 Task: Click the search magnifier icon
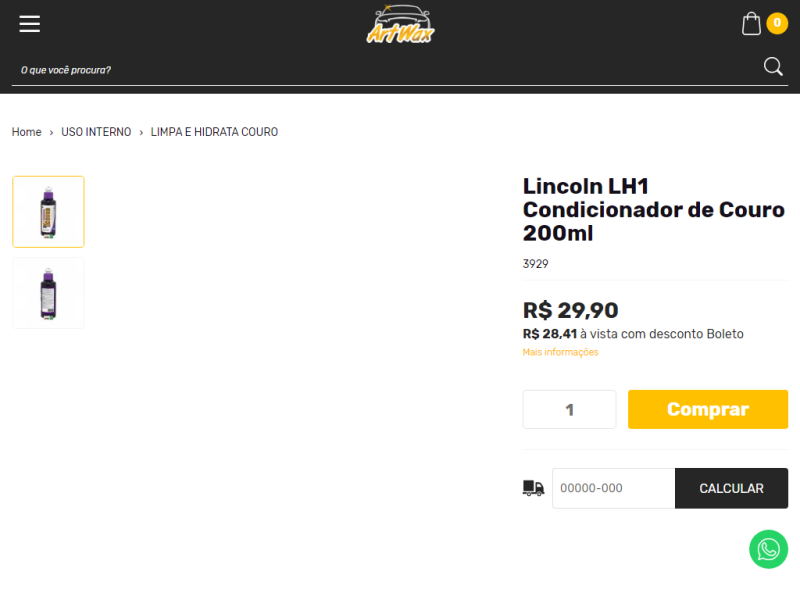coord(773,66)
